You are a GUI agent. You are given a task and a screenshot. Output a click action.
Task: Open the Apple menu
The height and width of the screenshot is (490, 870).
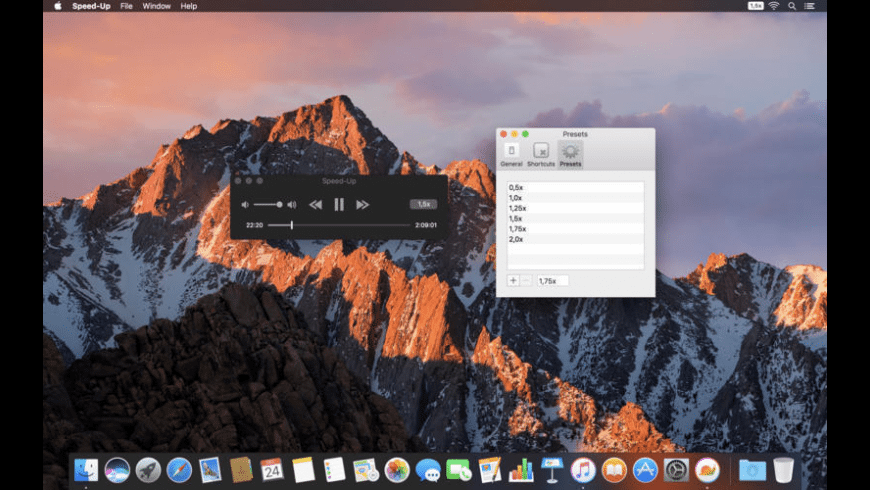(x=58, y=6)
